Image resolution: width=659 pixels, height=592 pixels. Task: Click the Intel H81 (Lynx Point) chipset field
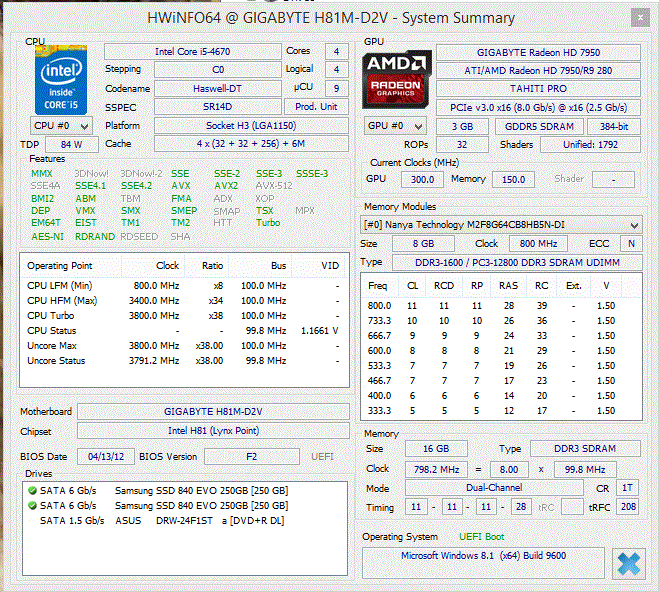point(213,431)
